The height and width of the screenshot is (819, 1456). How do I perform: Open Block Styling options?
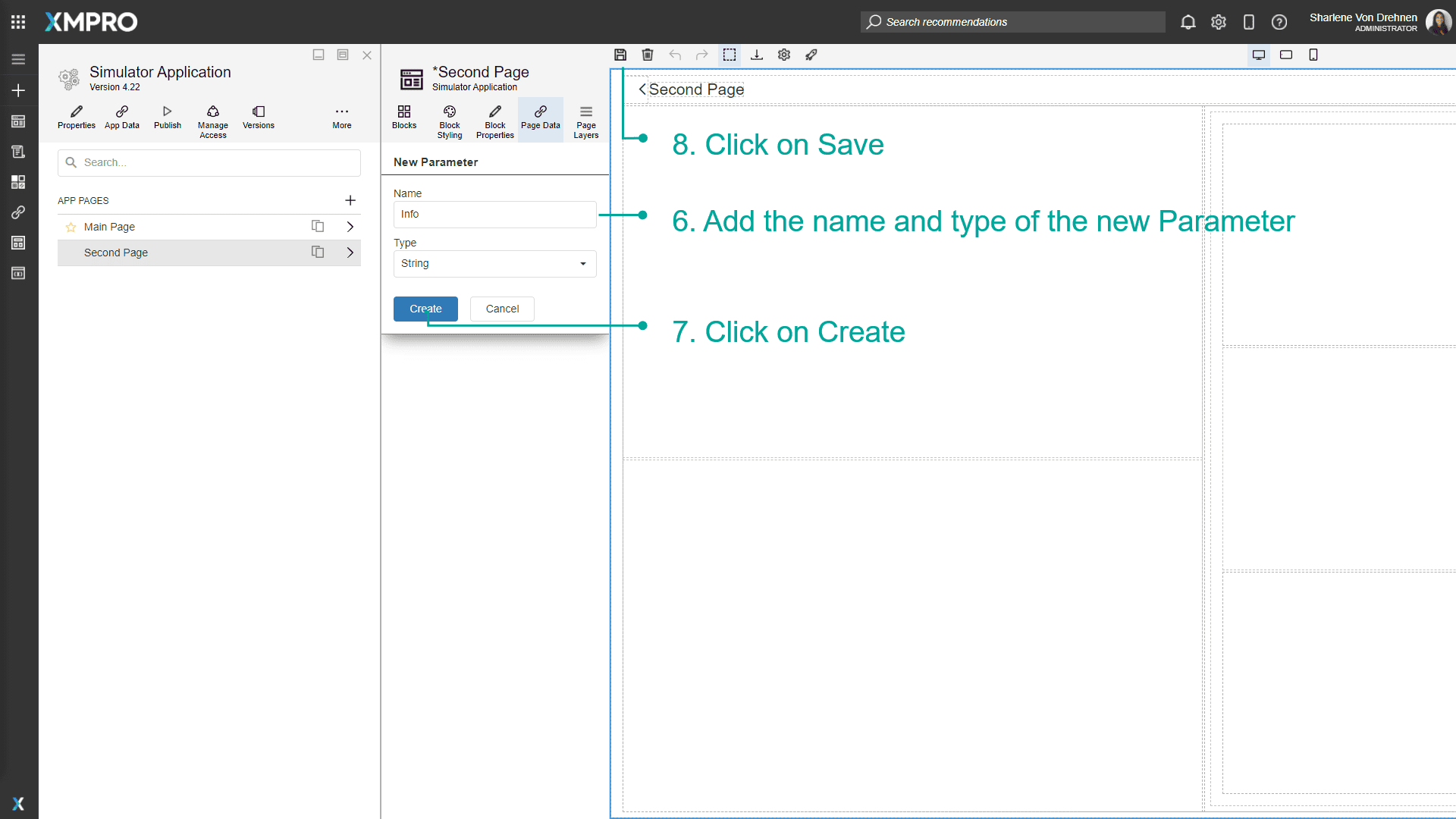tap(449, 120)
